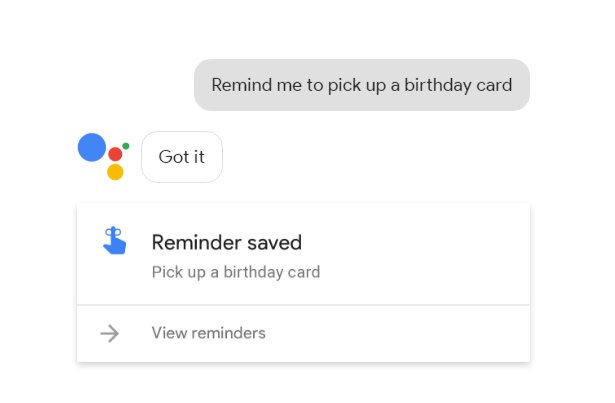The width and height of the screenshot is (615, 403).
Task: Click the word 'Remind' in the sent message
Action: point(240,85)
